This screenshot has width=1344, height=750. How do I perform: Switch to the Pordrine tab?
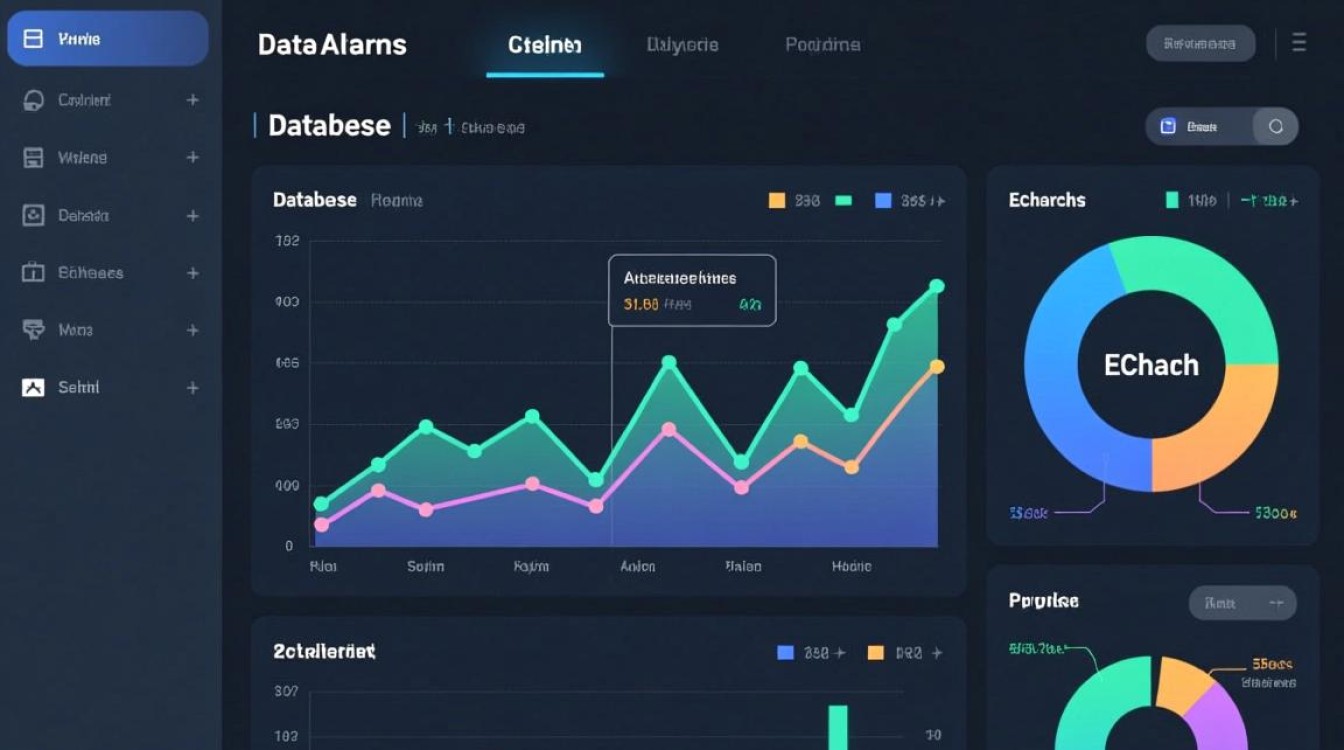click(x=822, y=45)
